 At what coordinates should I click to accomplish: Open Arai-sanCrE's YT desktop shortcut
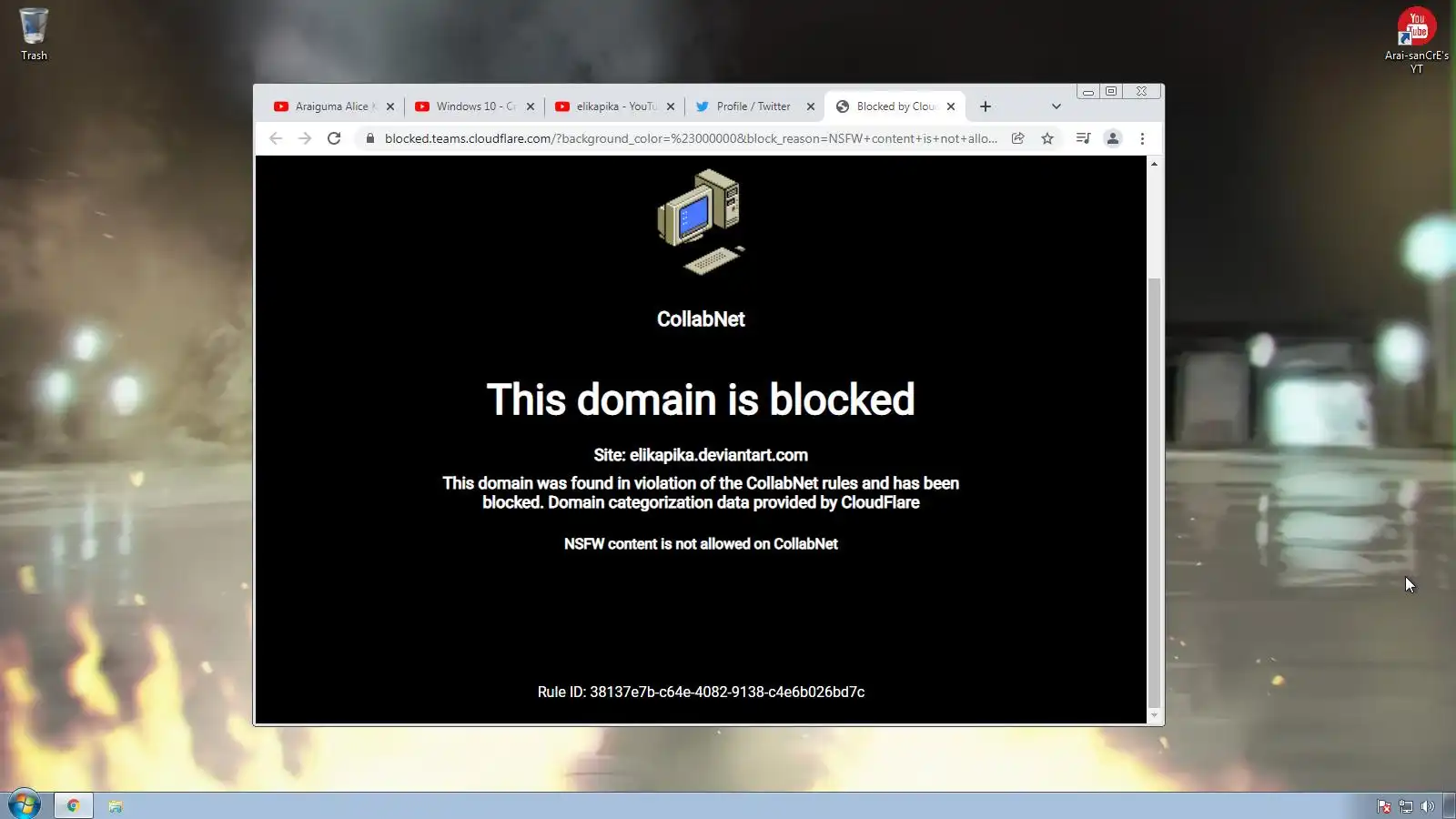pyautogui.click(x=1417, y=40)
